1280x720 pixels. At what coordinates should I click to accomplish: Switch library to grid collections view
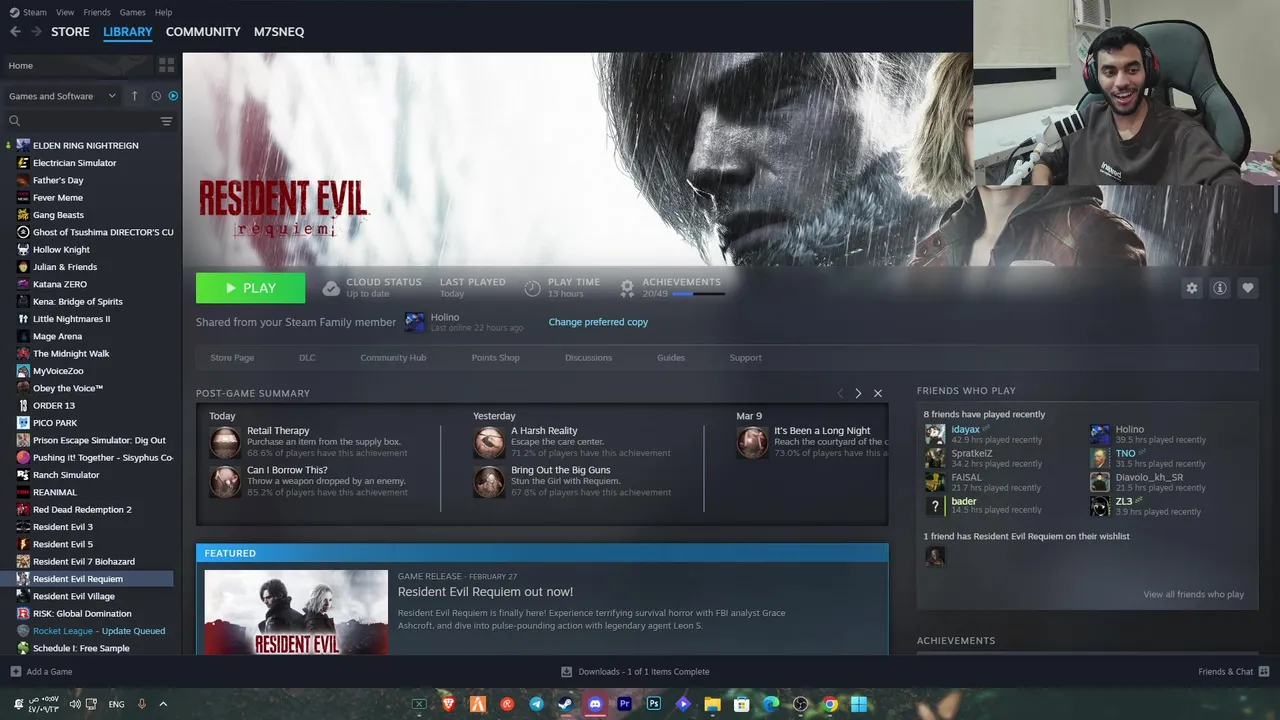(x=166, y=65)
